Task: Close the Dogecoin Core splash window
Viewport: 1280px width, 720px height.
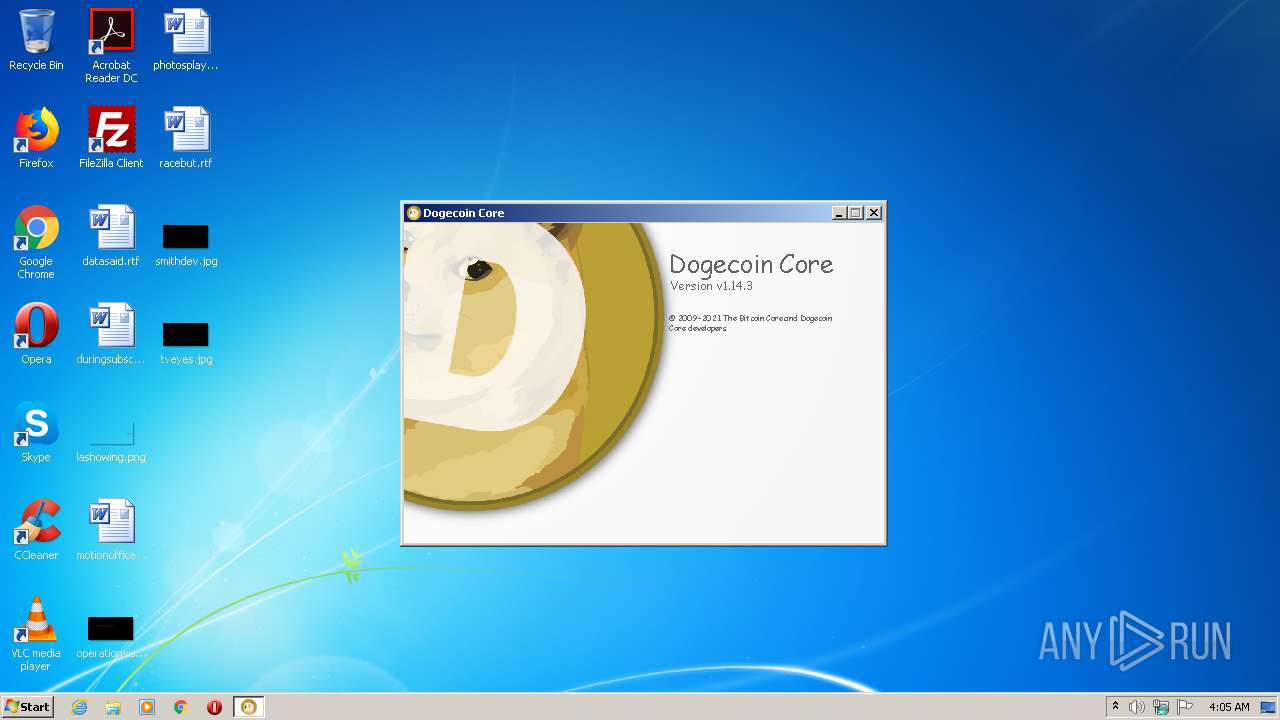Action: click(874, 213)
